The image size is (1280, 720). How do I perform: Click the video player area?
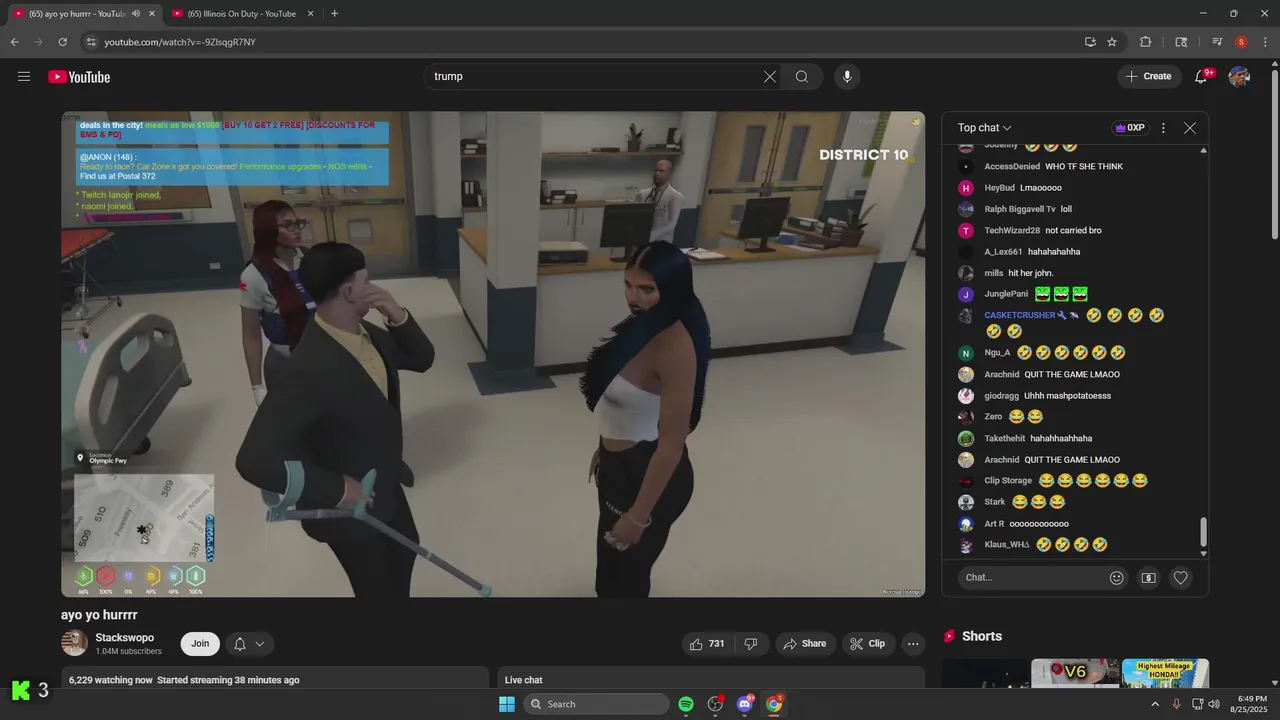493,354
